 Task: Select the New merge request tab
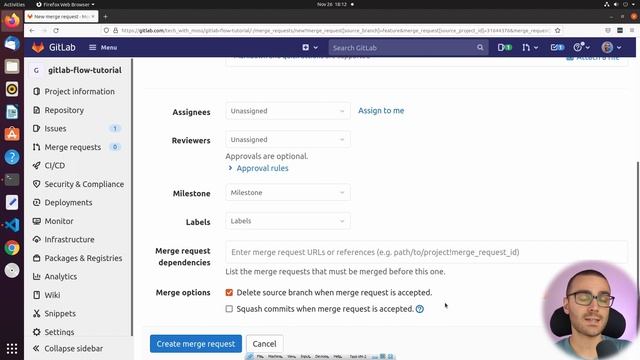(62, 17)
